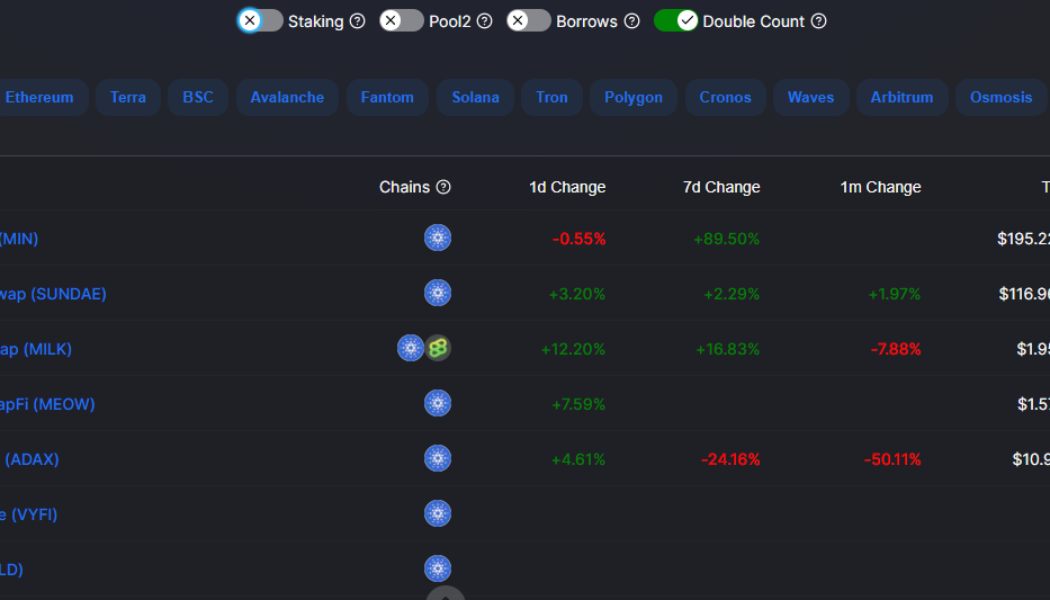Image resolution: width=1050 pixels, height=600 pixels.
Task: Click the help icon next to Double Count
Action: click(x=819, y=21)
